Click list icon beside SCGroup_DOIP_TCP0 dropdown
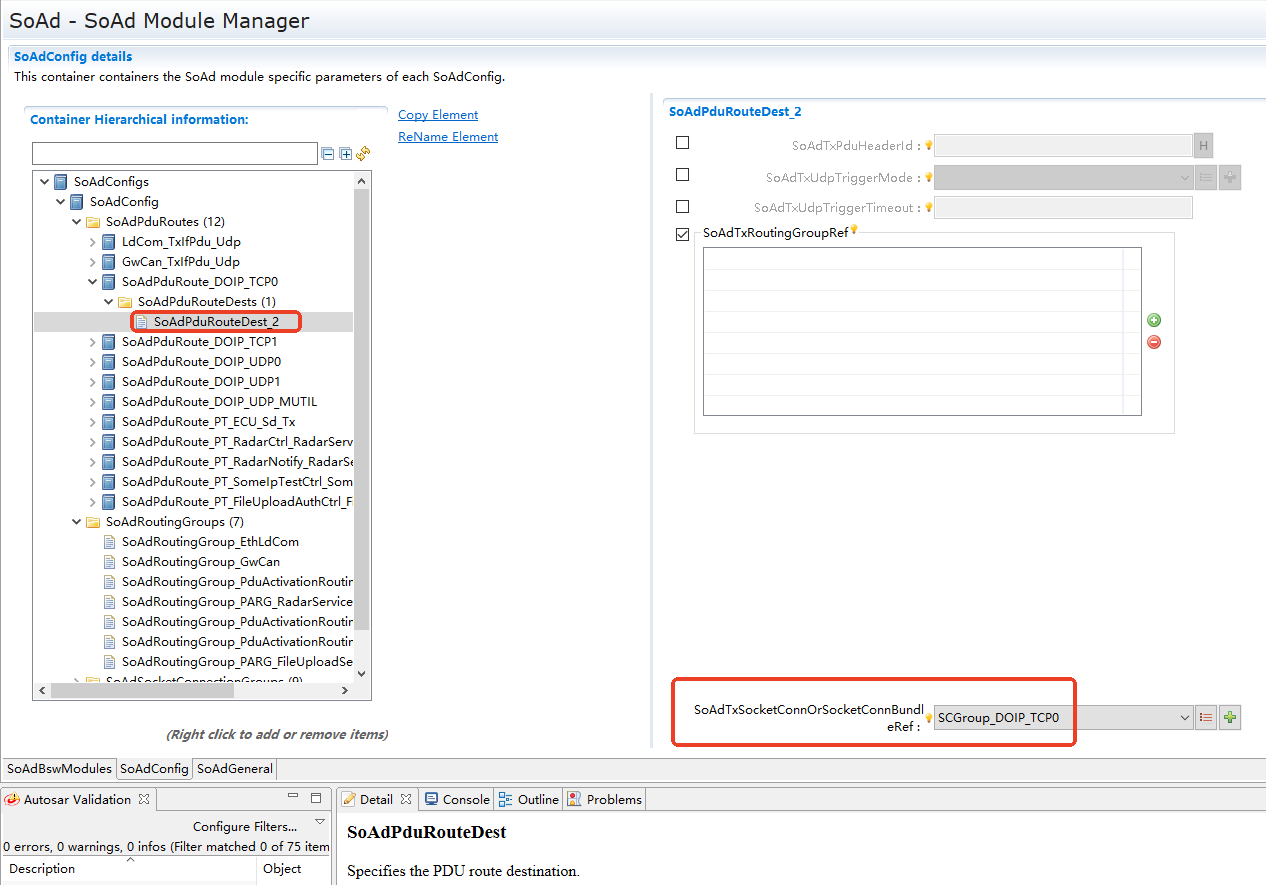The width and height of the screenshot is (1266, 885). pos(1206,717)
